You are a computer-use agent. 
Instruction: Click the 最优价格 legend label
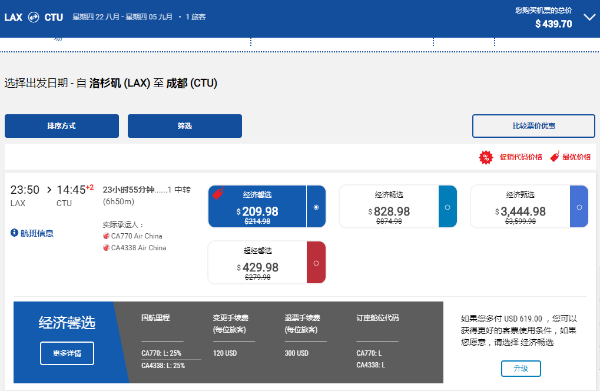point(576,157)
